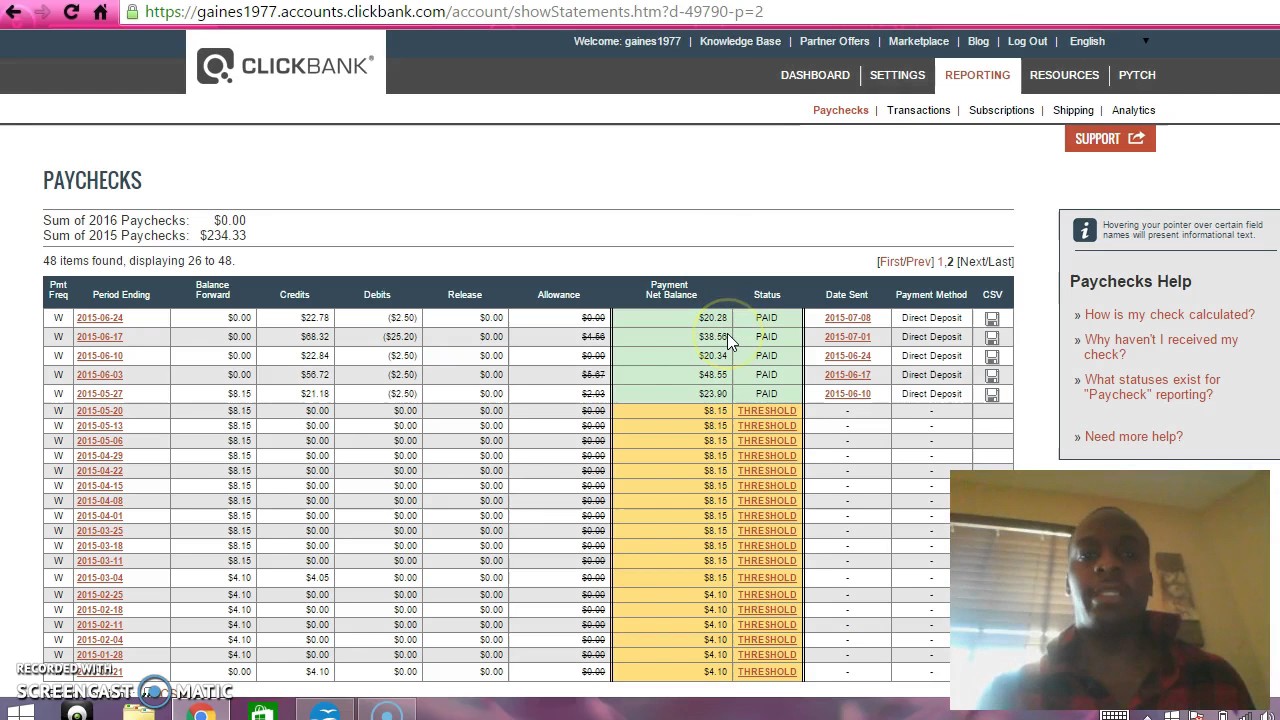
Task: Open period ending 2015-01-28 link
Action: (99, 655)
